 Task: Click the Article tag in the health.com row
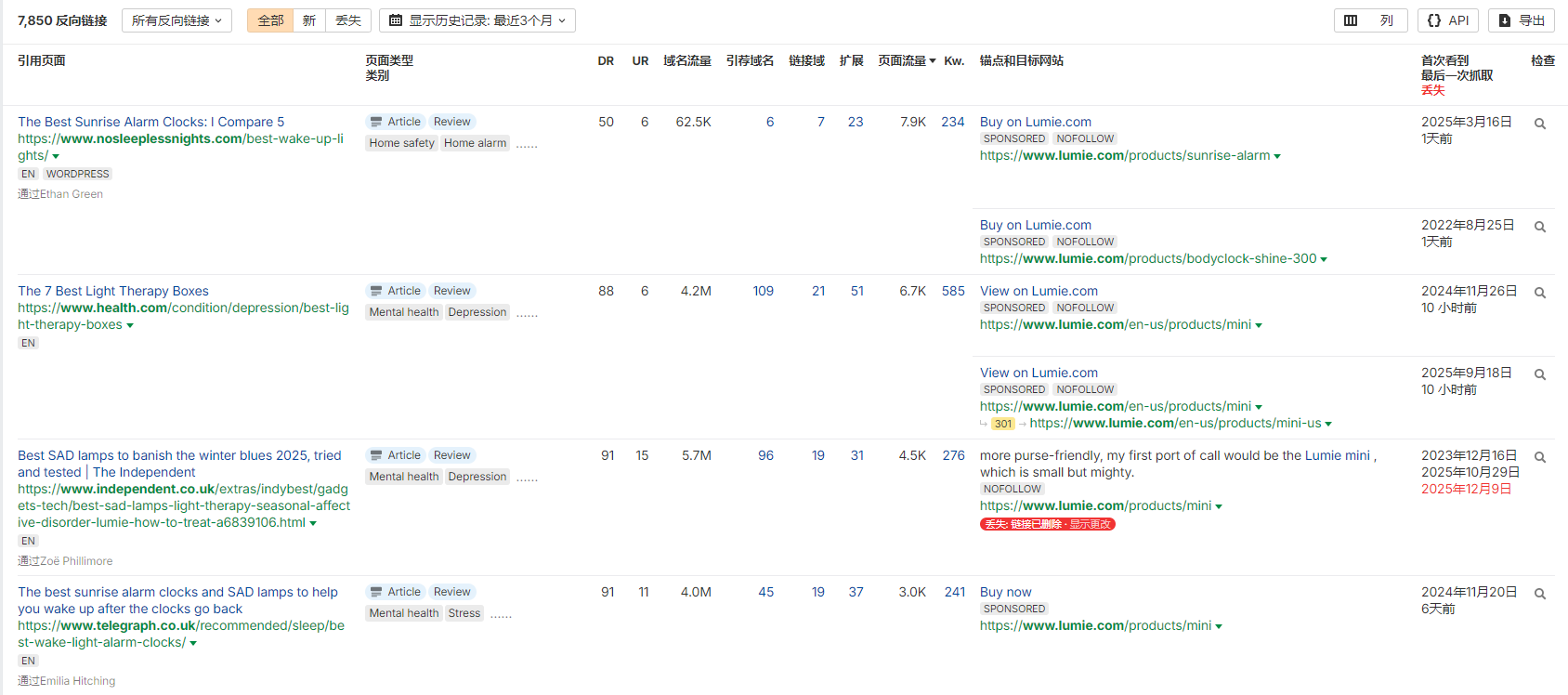click(396, 291)
